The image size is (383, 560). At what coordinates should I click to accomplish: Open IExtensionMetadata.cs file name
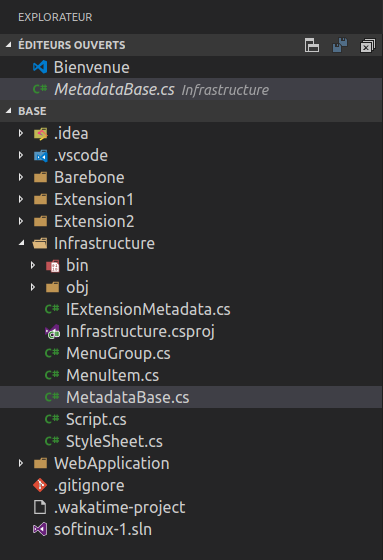(x=148, y=309)
